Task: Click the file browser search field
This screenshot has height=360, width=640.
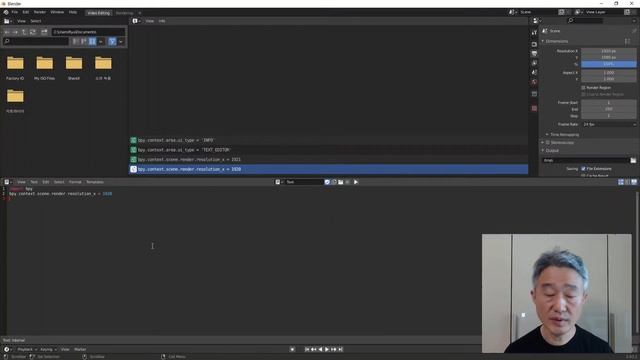Action: (36, 41)
